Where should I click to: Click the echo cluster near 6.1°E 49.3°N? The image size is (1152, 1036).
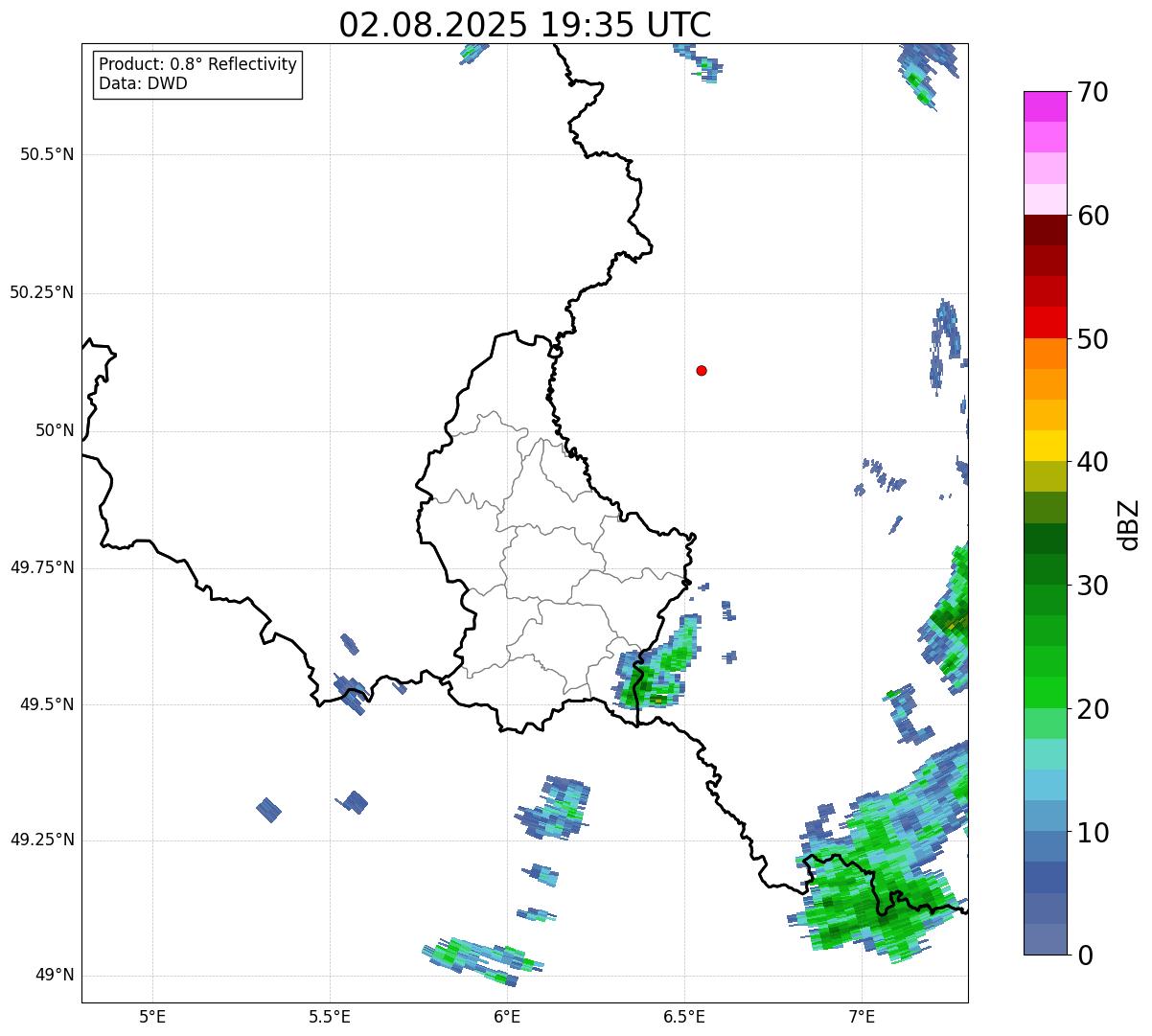(555, 807)
